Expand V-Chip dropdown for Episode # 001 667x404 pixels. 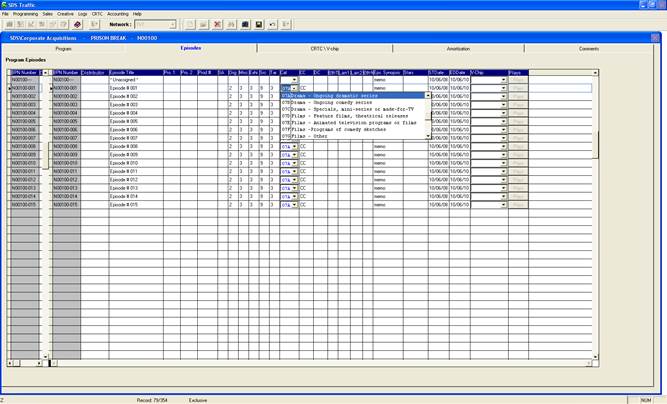(x=504, y=88)
